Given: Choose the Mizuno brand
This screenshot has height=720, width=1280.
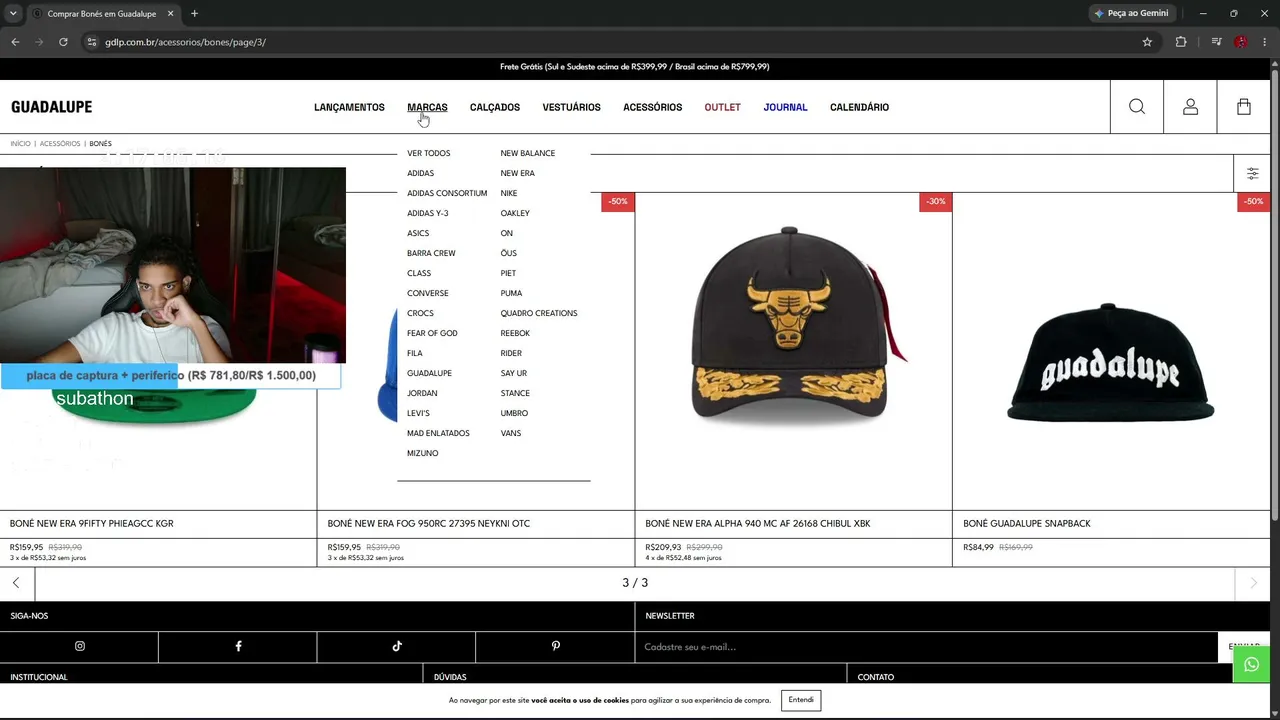Looking at the screenshot, I should pos(423,453).
